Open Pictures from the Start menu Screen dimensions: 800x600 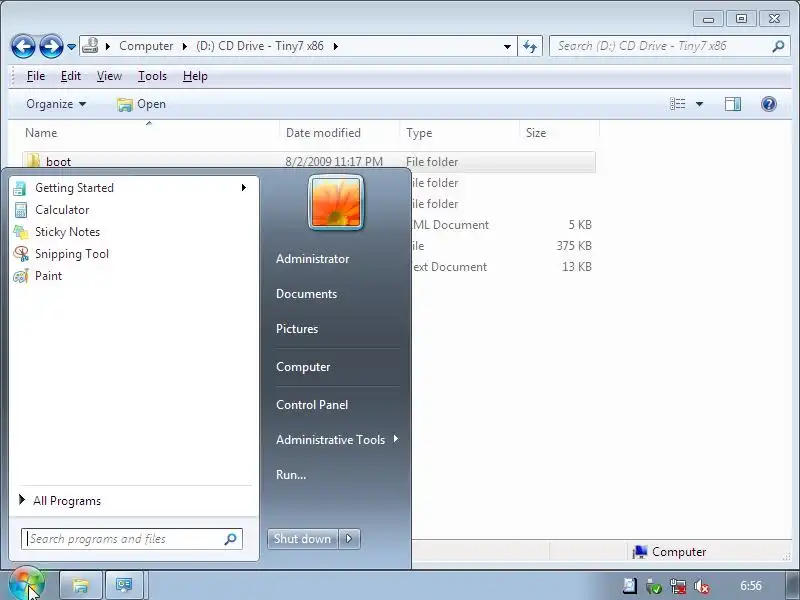pos(297,329)
